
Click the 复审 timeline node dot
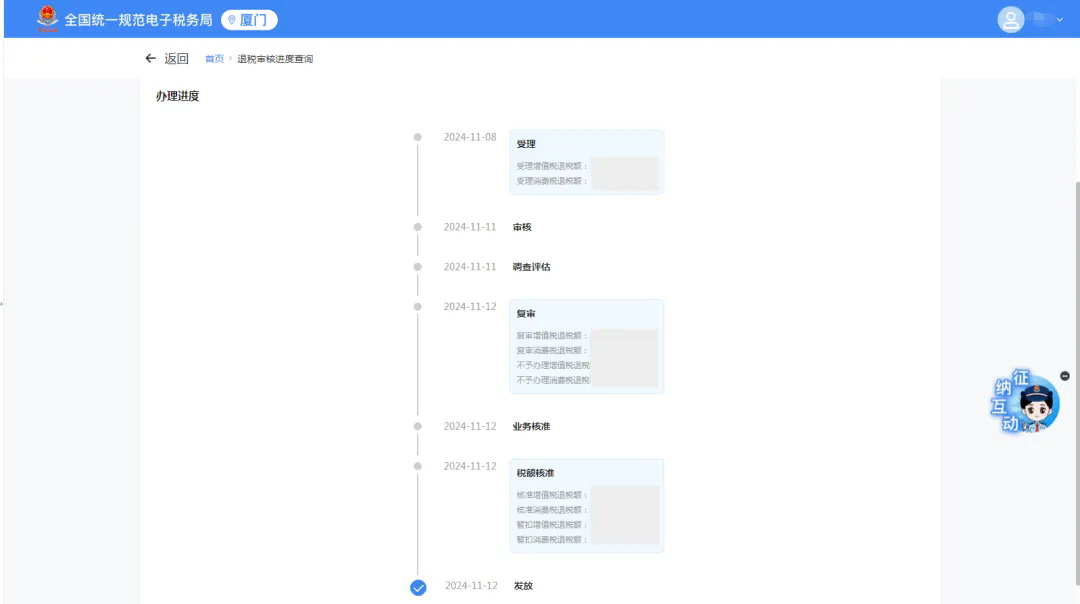(x=418, y=306)
